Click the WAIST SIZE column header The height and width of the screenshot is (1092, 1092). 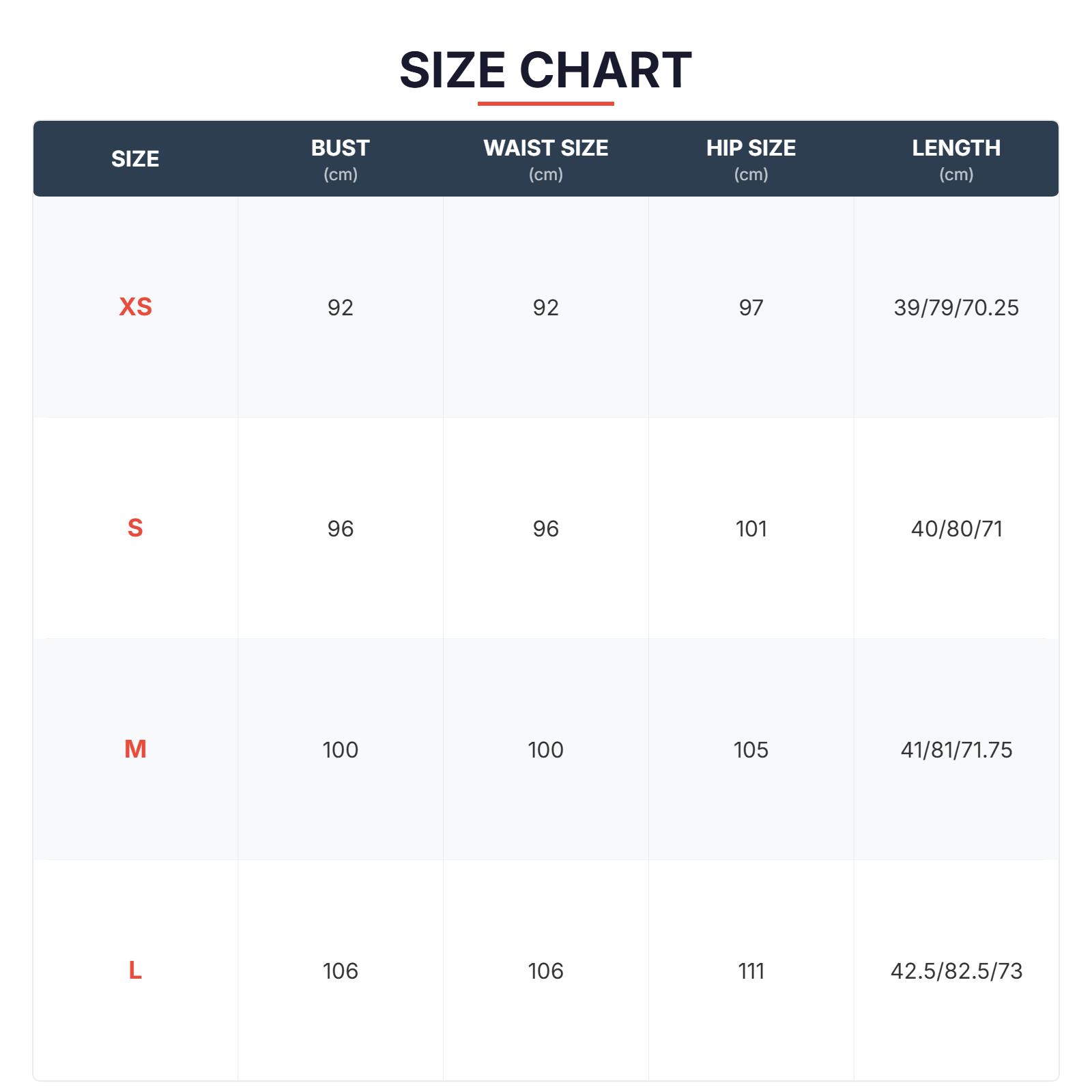pos(545,148)
